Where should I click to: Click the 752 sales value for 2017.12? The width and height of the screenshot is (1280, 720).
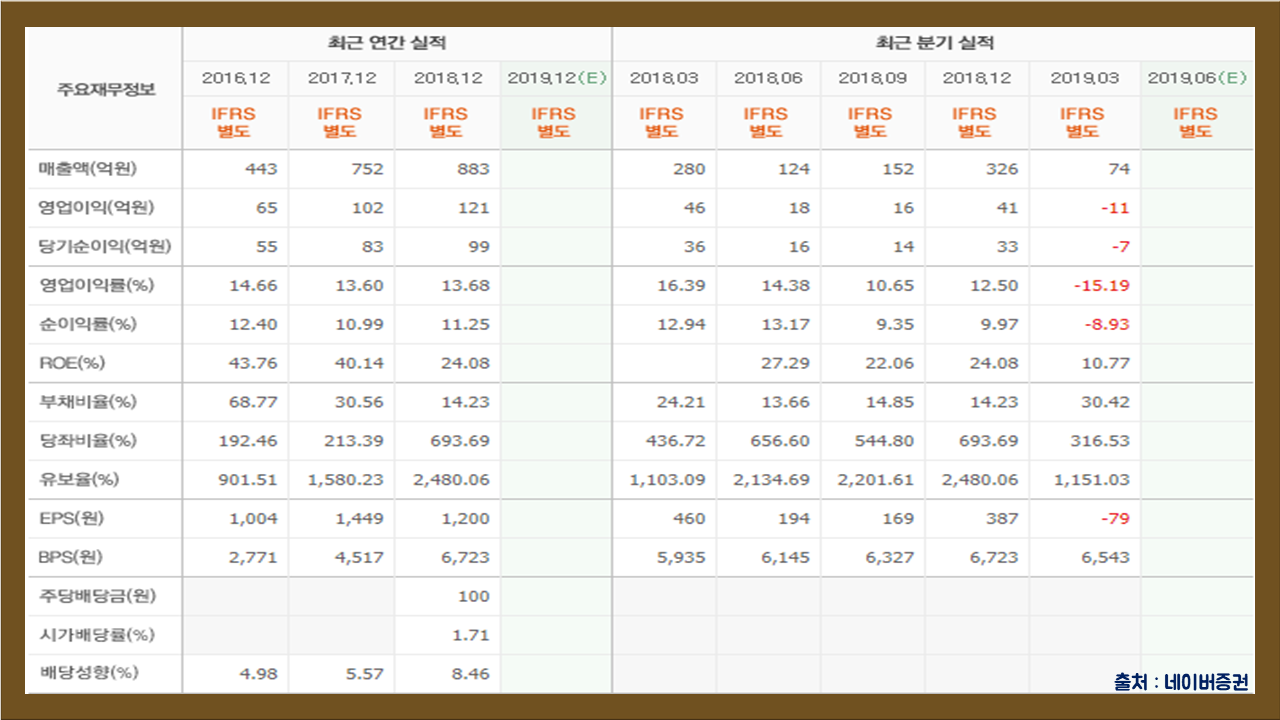[x=367, y=169]
